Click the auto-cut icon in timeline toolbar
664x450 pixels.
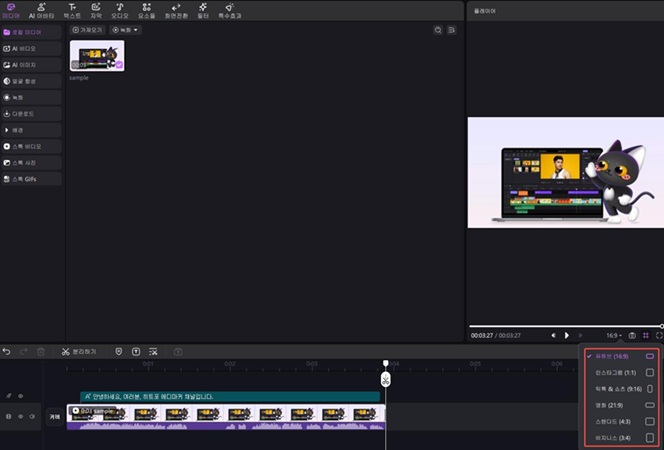153,352
